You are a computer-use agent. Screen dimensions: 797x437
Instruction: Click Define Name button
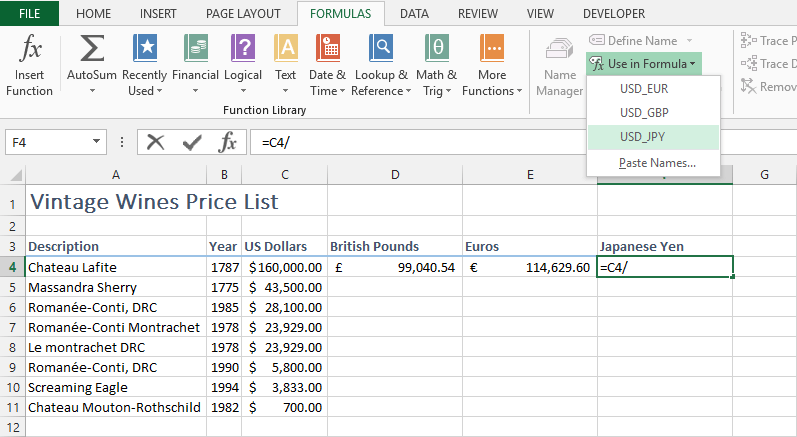click(x=633, y=40)
